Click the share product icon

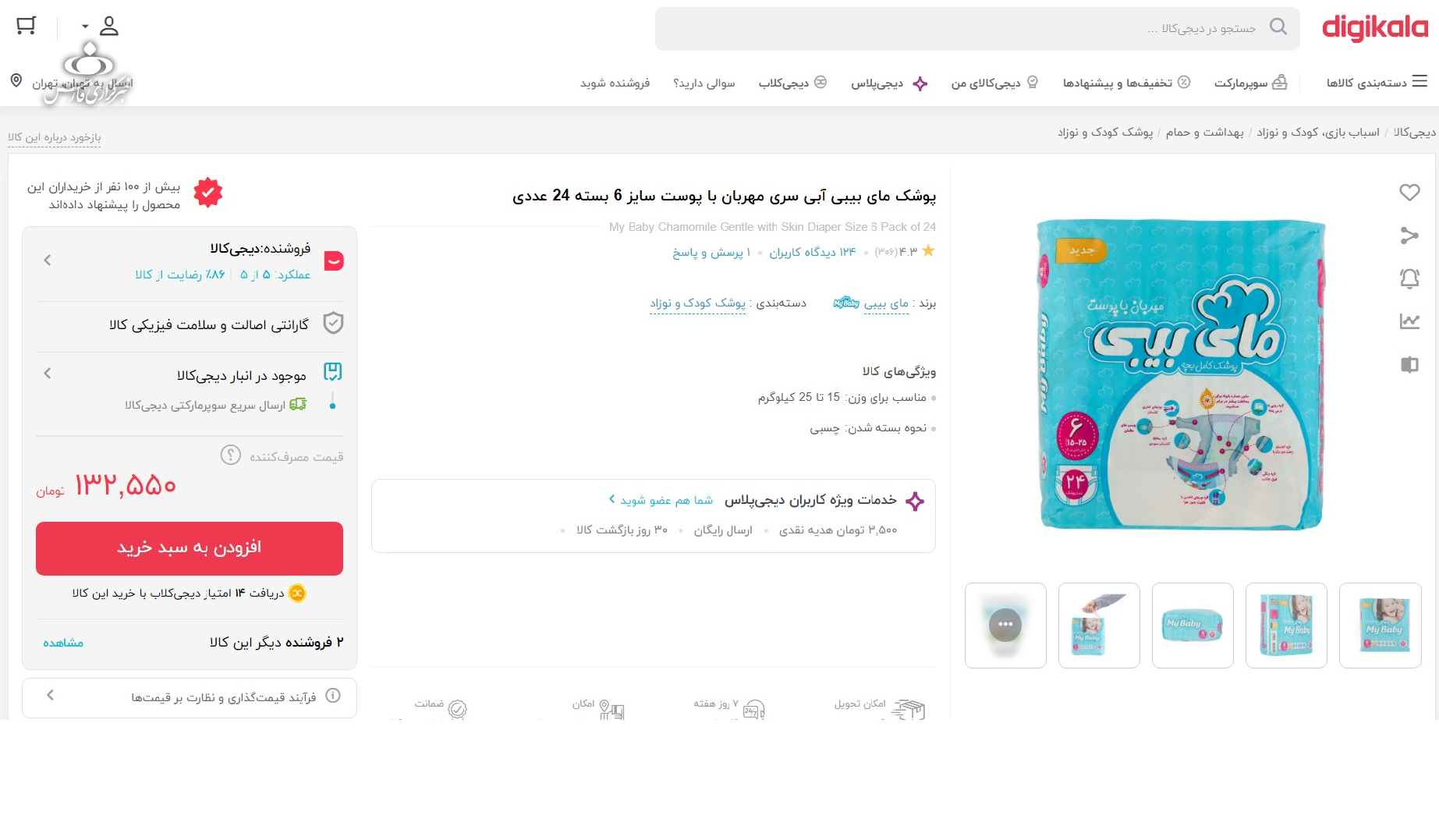1409,236
